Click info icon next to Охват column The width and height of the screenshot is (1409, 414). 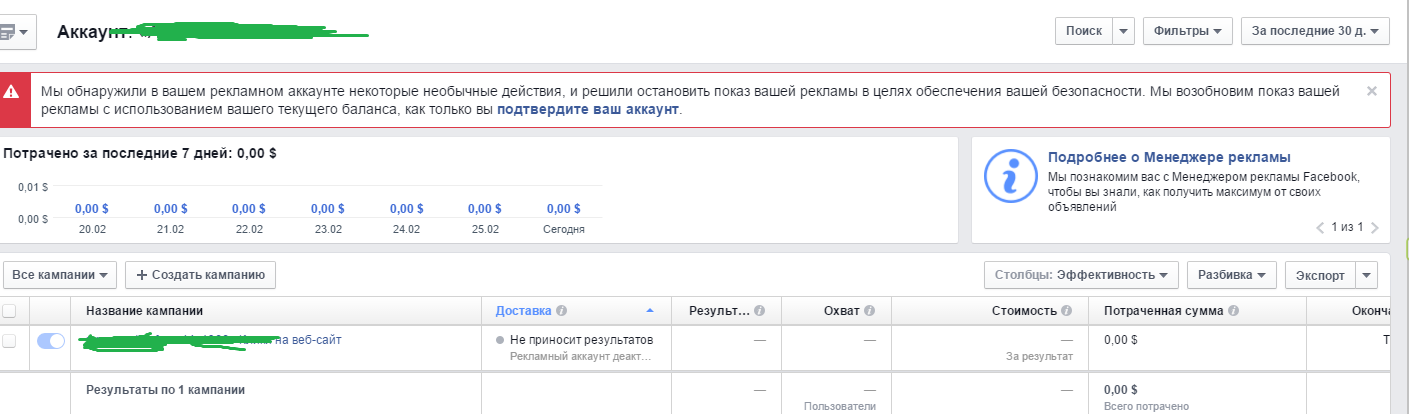(869, 311)
